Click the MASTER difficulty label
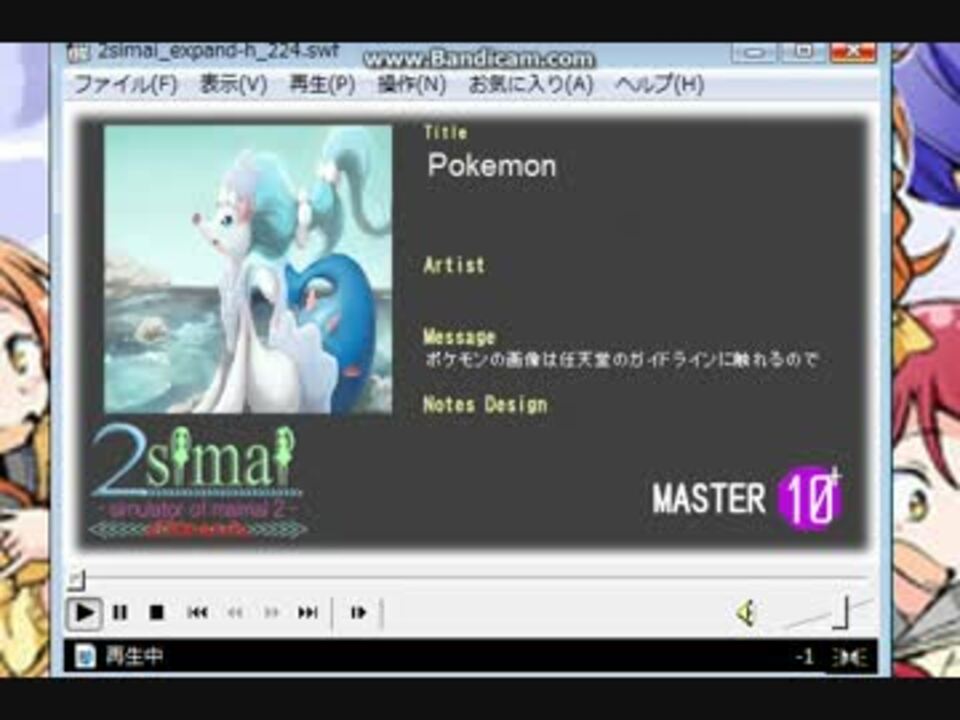The height and width of the screenshot is (720, 960). click(708, 498)
